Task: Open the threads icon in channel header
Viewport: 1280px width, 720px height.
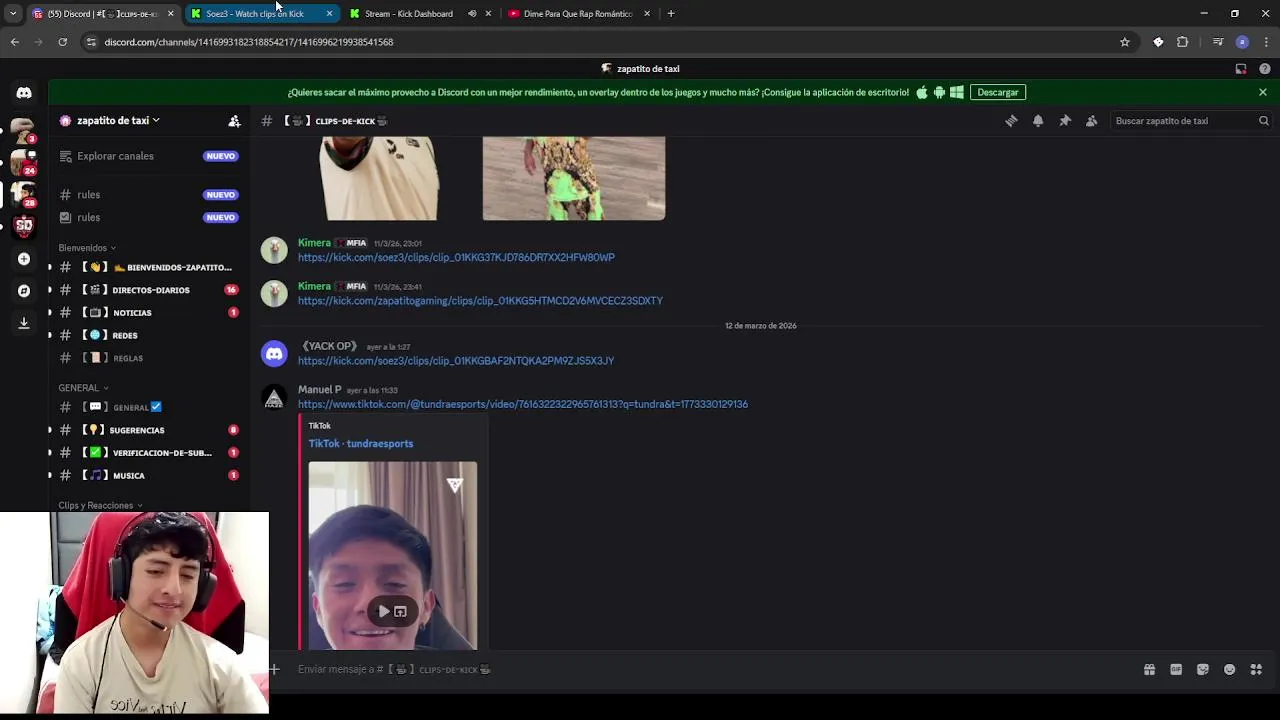Action: [x=1011, y=121]
